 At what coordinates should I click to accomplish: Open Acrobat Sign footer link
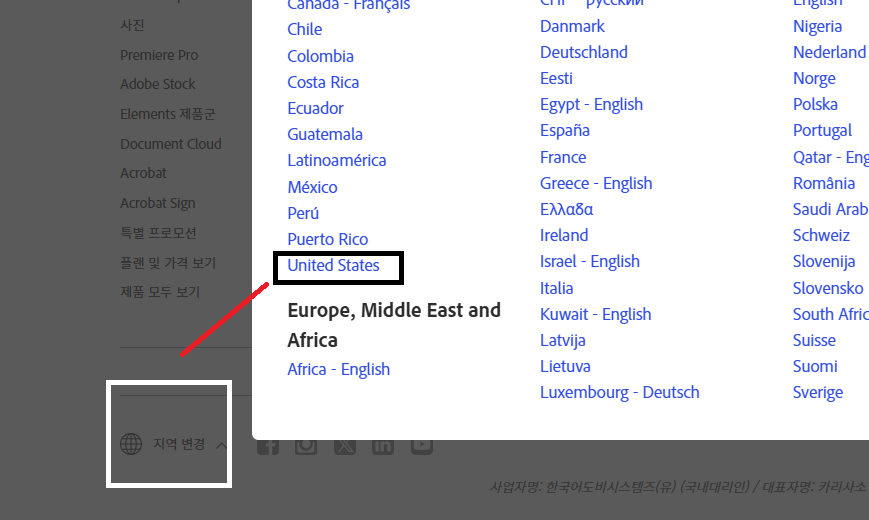[x=158, y=203]
